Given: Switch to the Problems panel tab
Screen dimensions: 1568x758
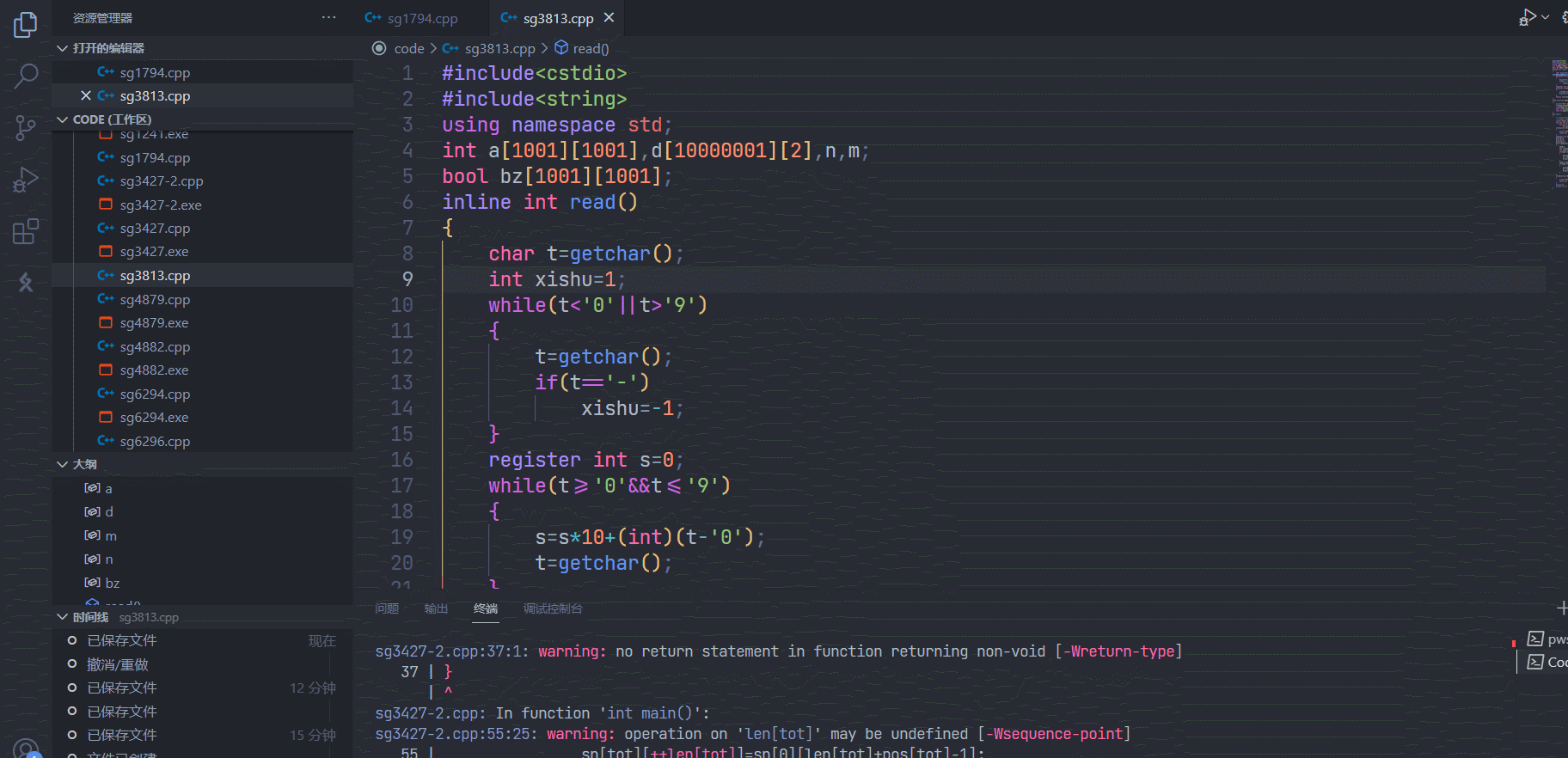Looking at the screenshot, I should pyautogui.click(x=387, y=608).
